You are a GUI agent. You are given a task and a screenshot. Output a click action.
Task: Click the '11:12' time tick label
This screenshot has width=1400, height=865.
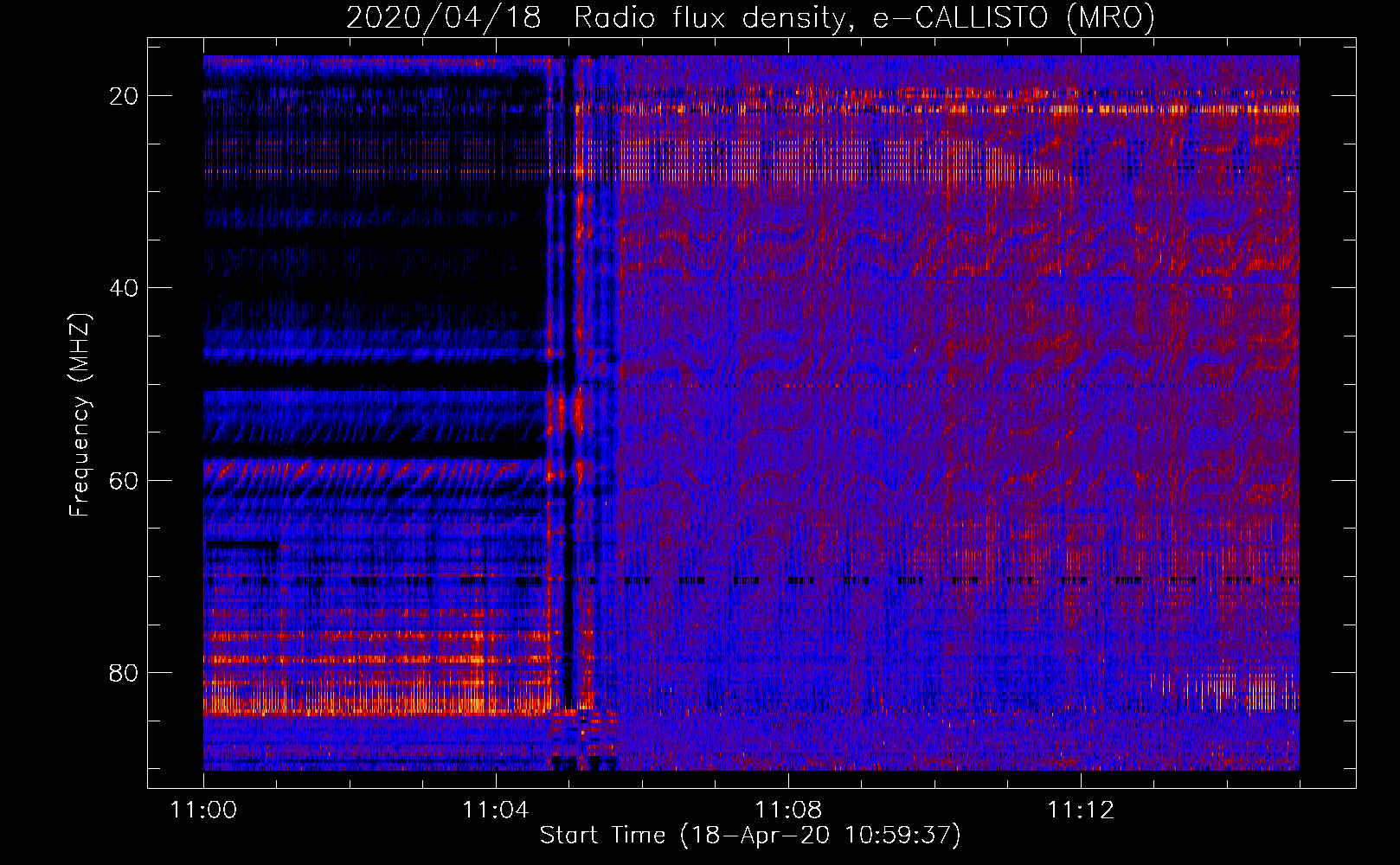(x=1081, y=811)
